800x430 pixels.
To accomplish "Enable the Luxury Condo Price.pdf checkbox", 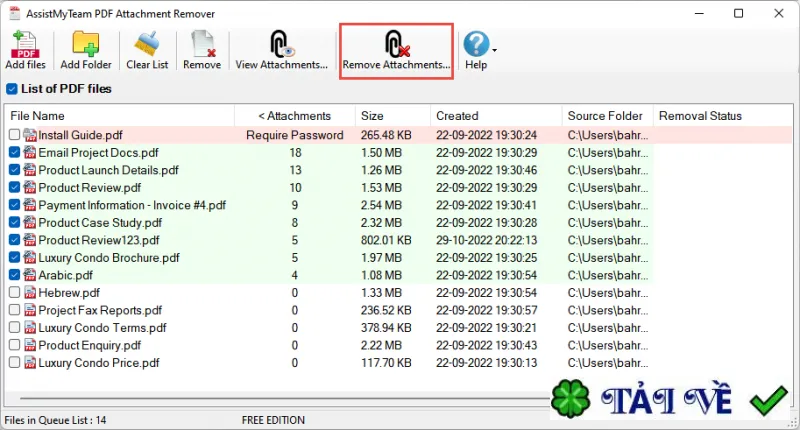I will pos(14,363).
